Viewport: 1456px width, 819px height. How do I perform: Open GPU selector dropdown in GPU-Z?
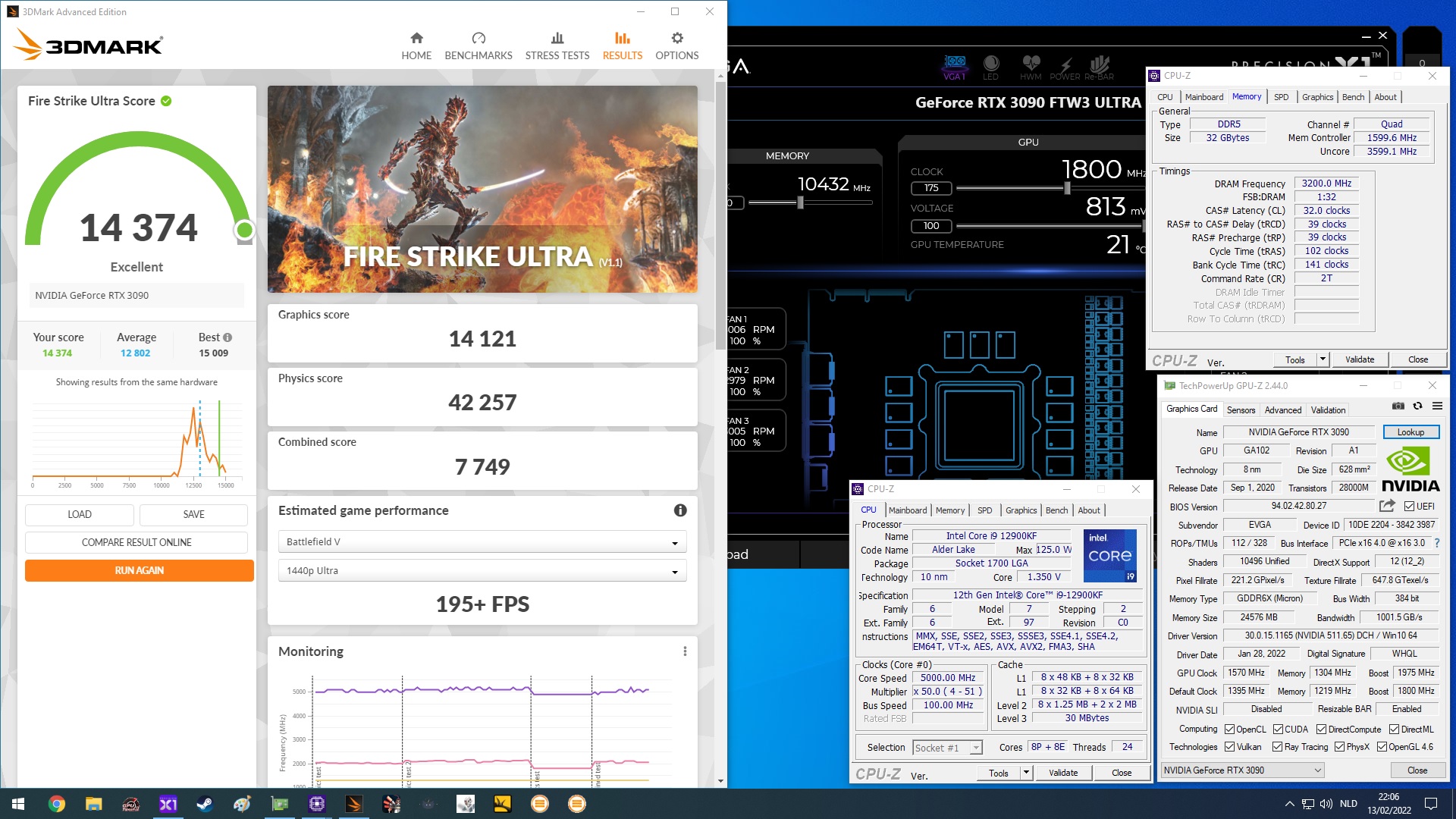tap(1242, 770)
